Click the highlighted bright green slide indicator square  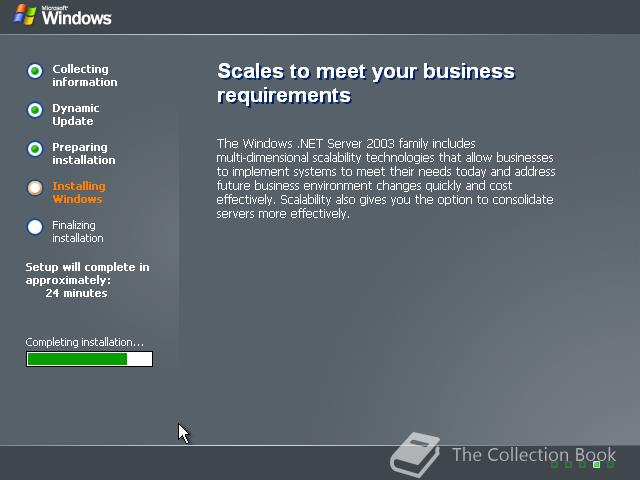[x=596, y=464]
